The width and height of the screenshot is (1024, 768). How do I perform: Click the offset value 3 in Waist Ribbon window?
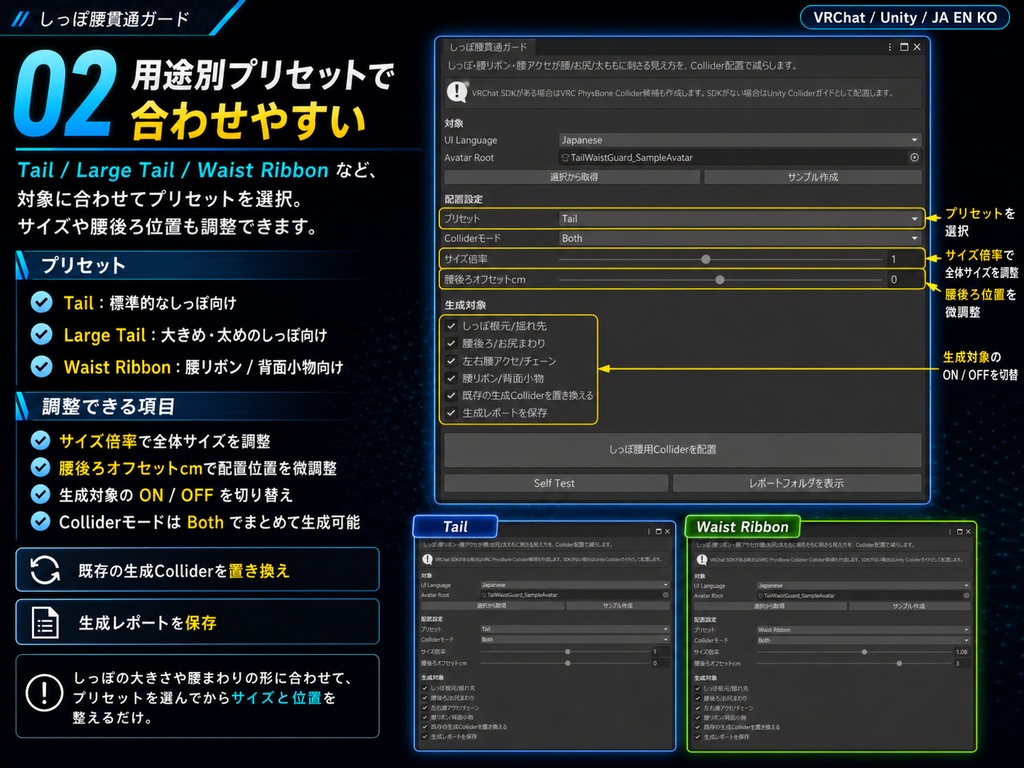962,663
